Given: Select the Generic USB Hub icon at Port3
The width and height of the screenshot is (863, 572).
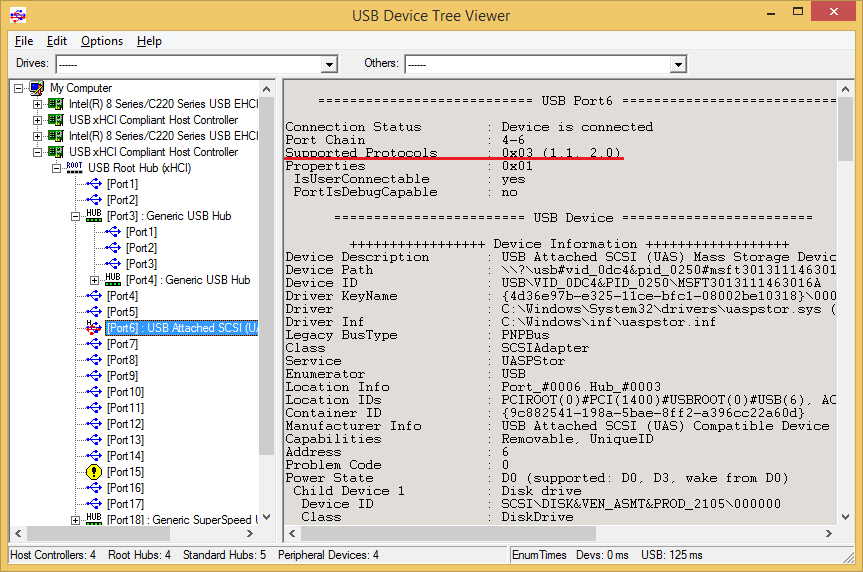Looking at the screenshot, I should coord(94,216).
